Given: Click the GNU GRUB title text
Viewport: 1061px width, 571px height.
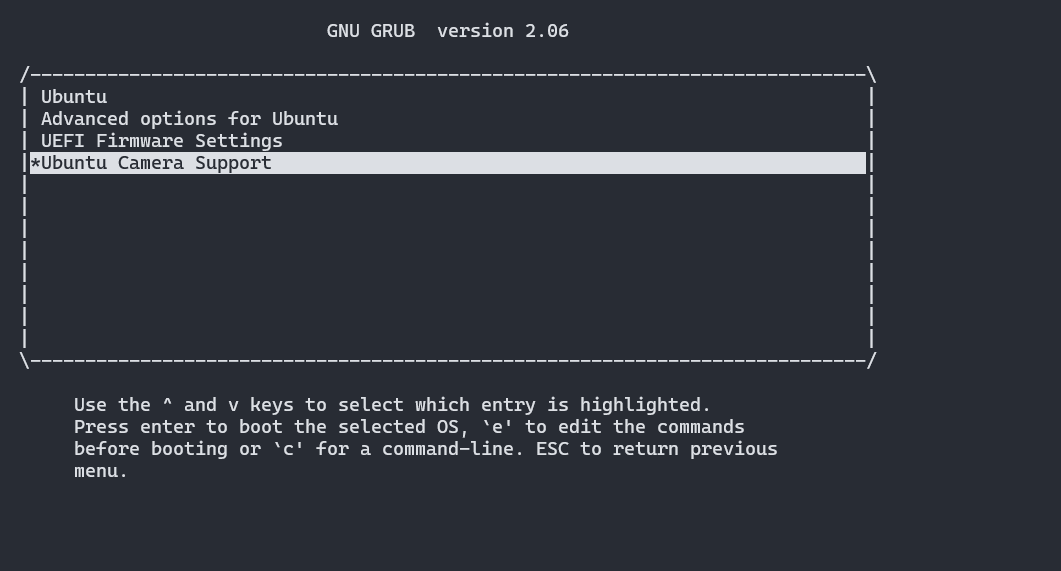Looking at the screenshot, I should 370,31.
